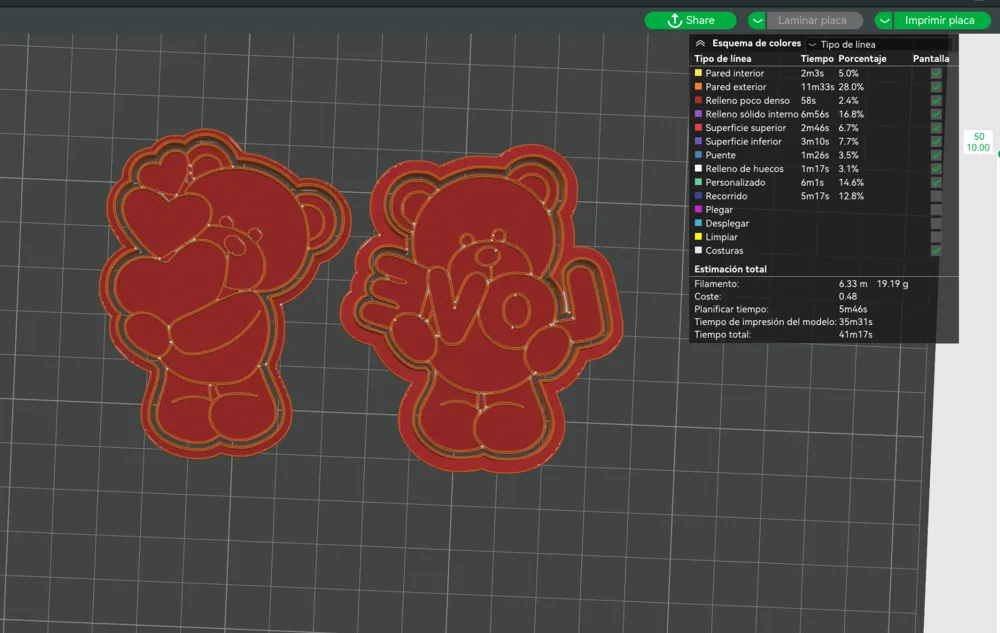Click the 6m56s time value
Screen dimensions: 1000x633
[x=815, y=114]
